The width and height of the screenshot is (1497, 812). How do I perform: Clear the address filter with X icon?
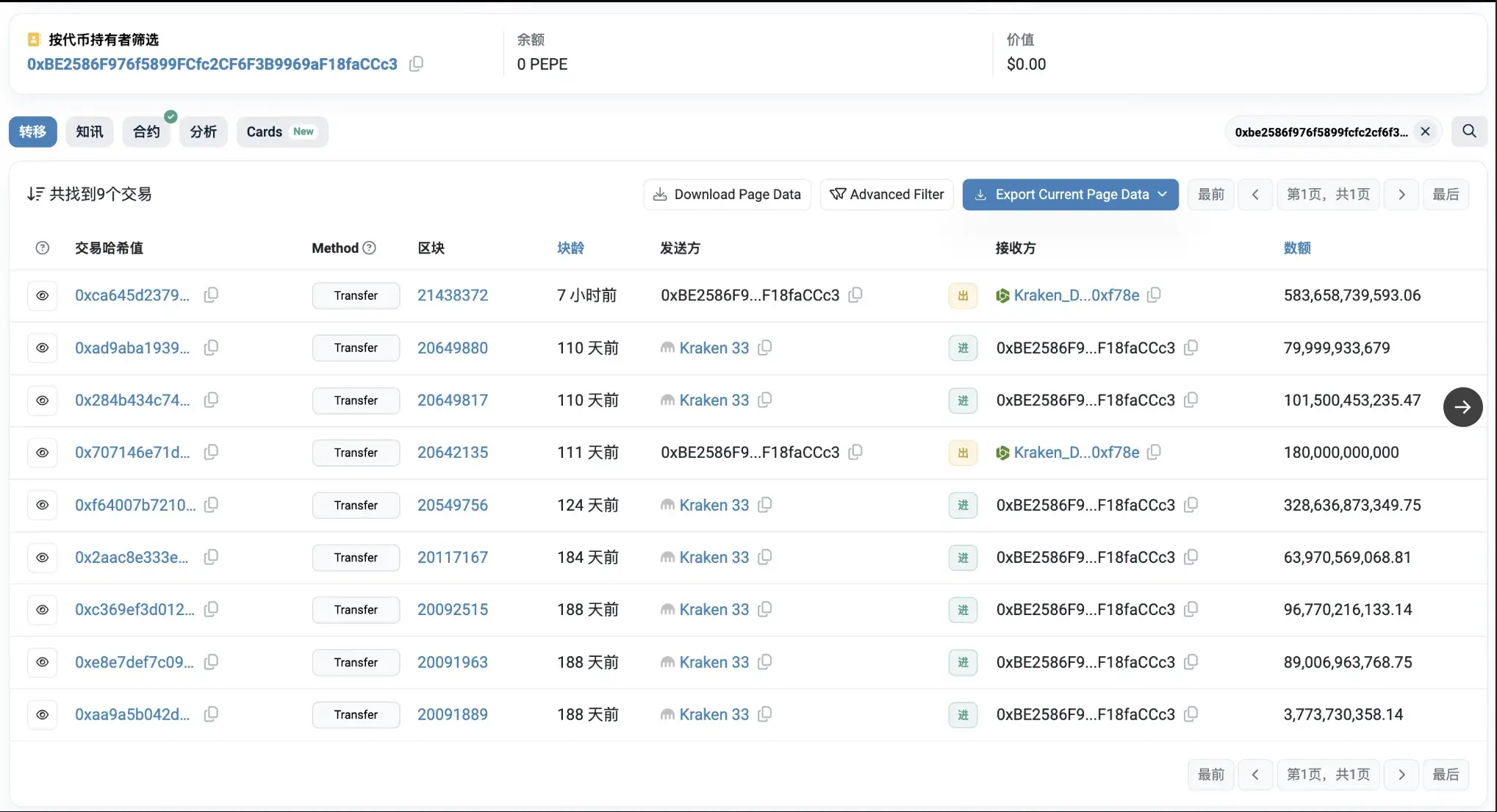tap(1425, 132)
